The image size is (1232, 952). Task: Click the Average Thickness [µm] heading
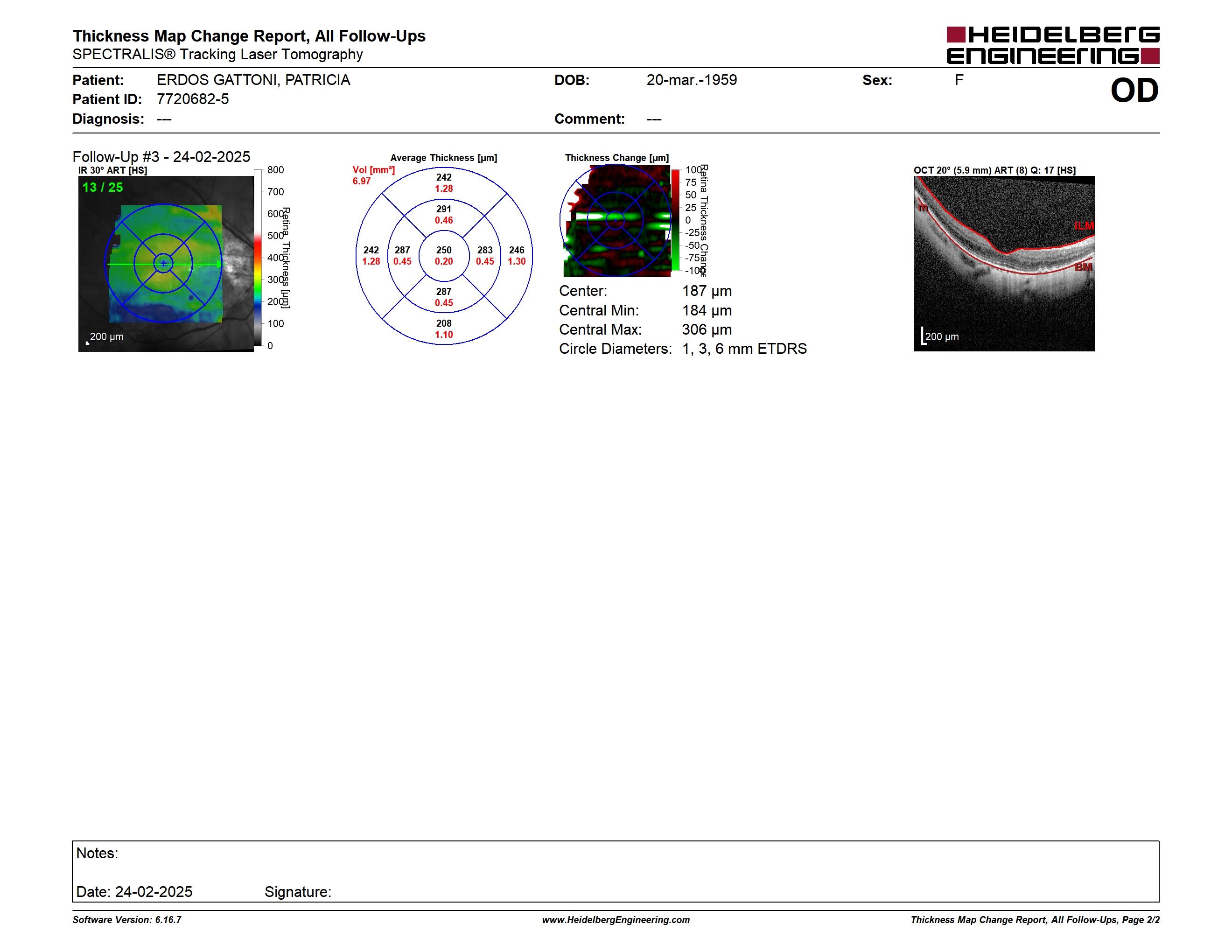[443, 158]
